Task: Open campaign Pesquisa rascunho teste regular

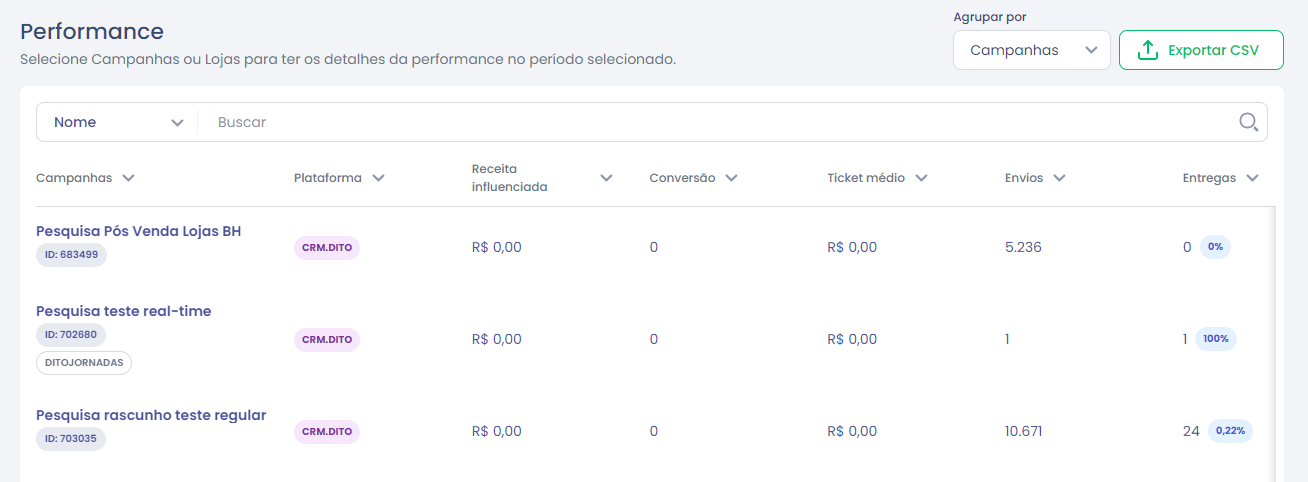Action: click(151, 415)
